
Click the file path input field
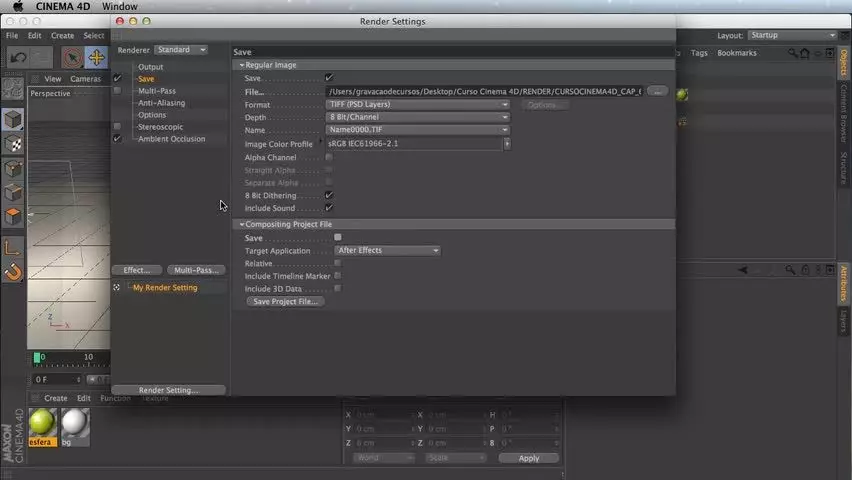(485, 91)
